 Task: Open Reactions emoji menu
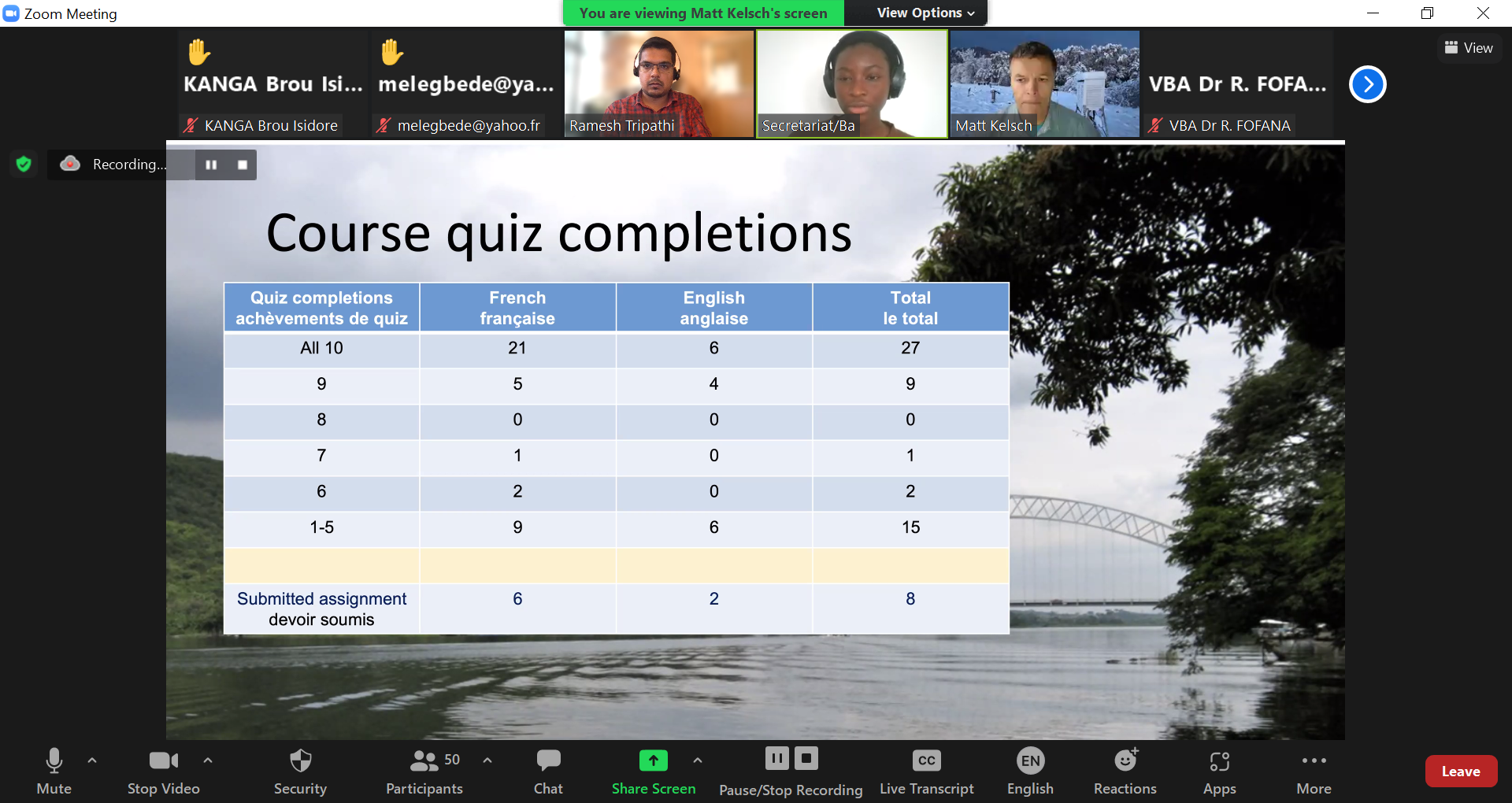coord(1125,772)
